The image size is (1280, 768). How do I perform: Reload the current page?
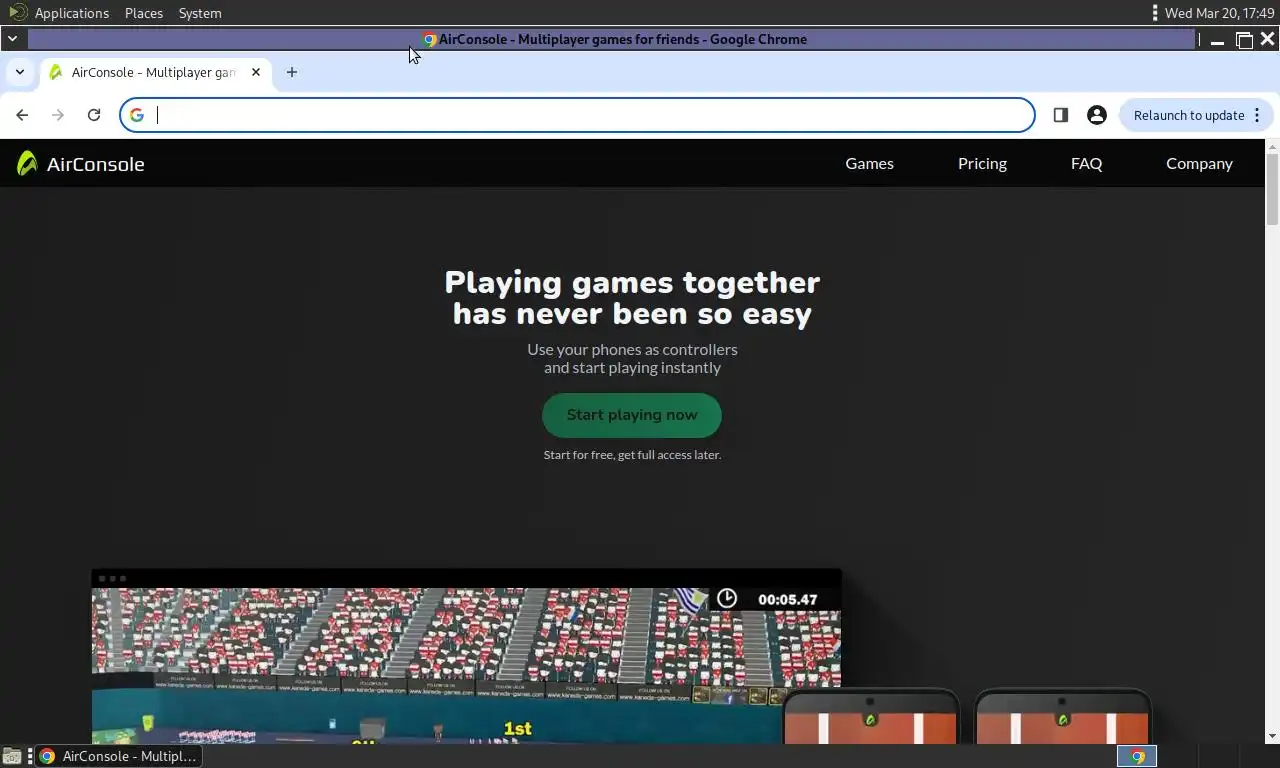pyautogui.click(x=94, y=115)
